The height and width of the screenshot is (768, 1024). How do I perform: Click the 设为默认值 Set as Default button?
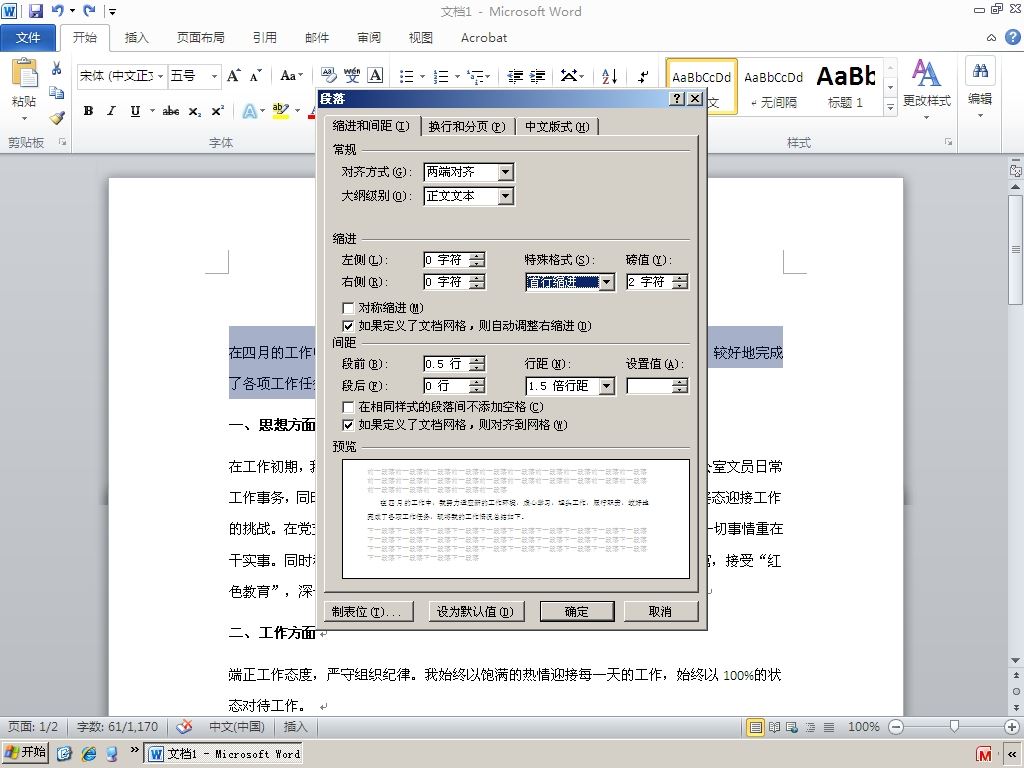475,611
